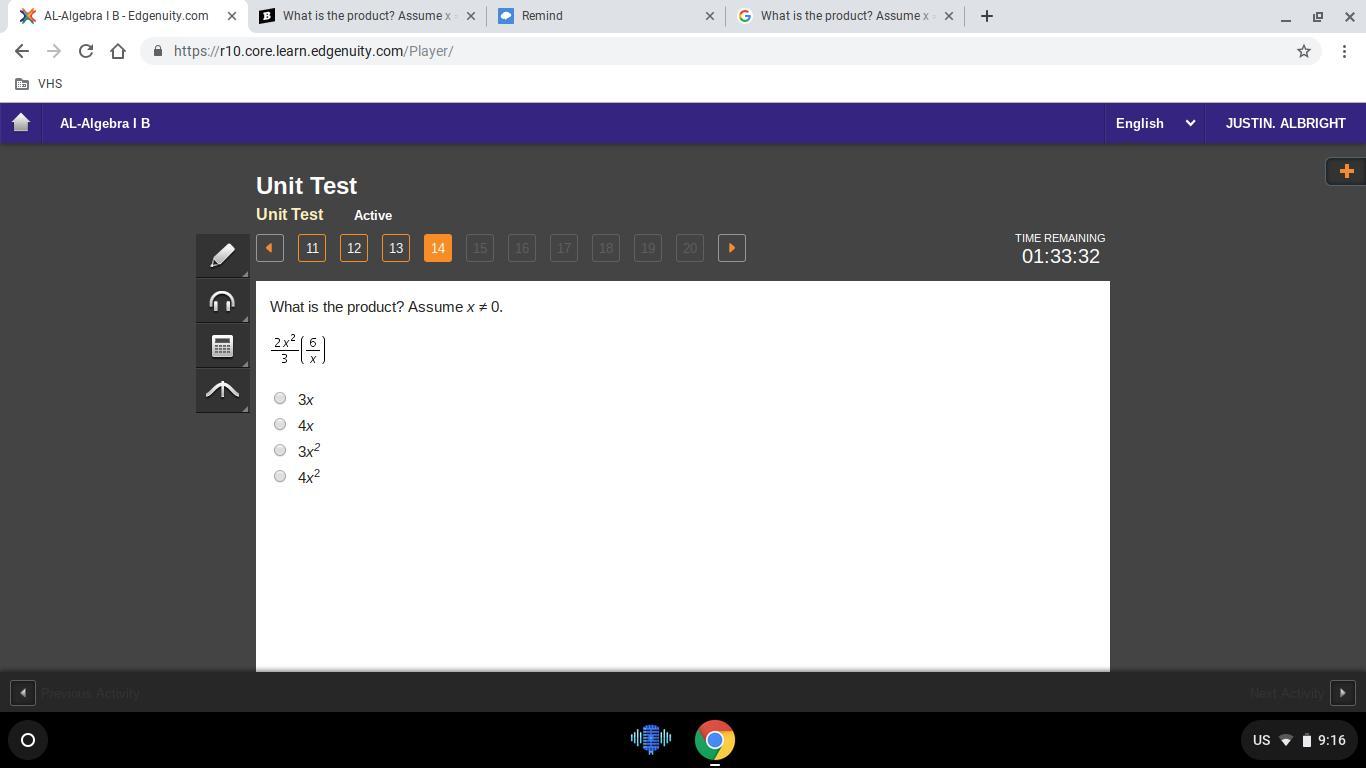
Task: Close the AL-Algebra I B tab
Action: click(x=232, y=16)
